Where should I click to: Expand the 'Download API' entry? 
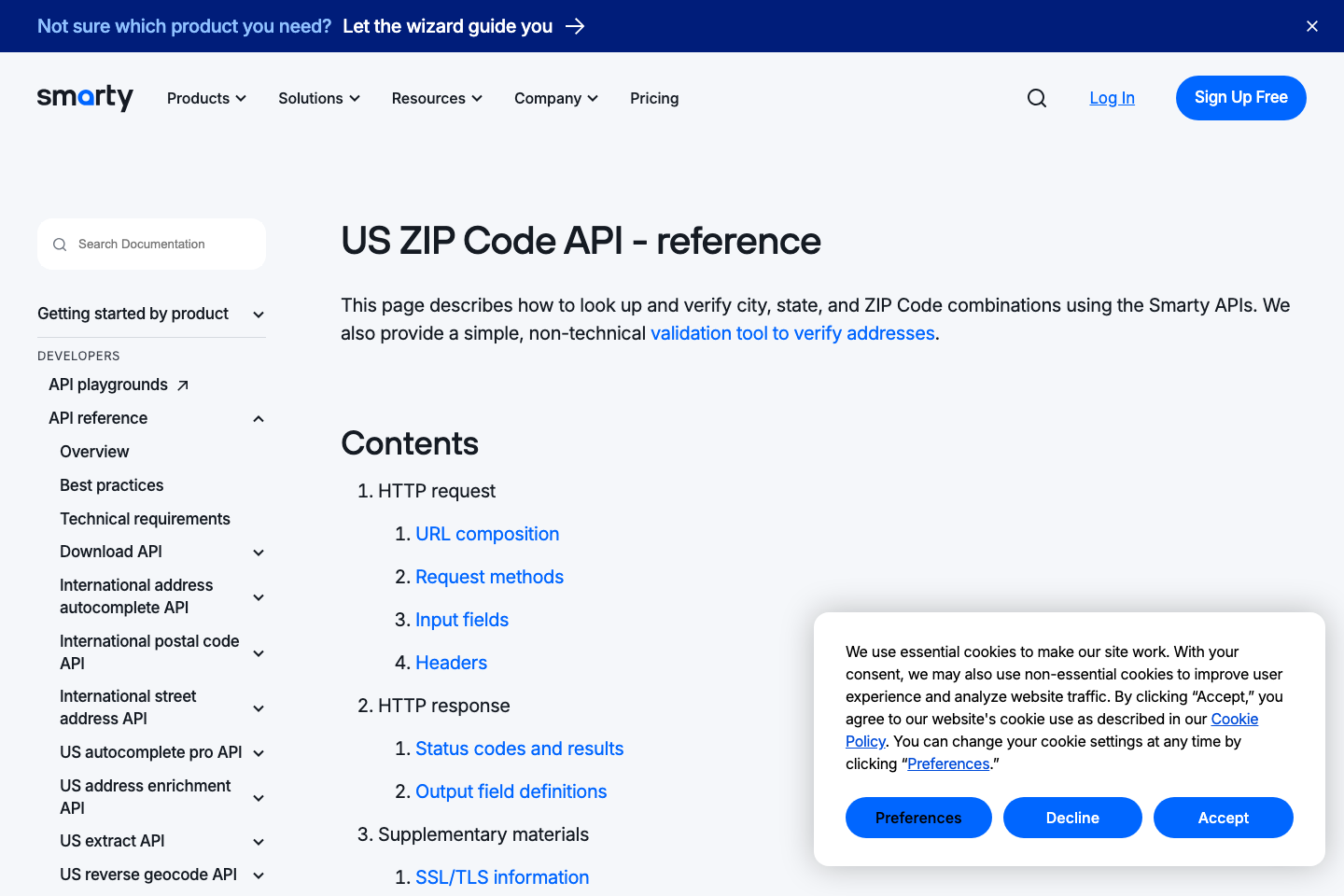point(258,552)
